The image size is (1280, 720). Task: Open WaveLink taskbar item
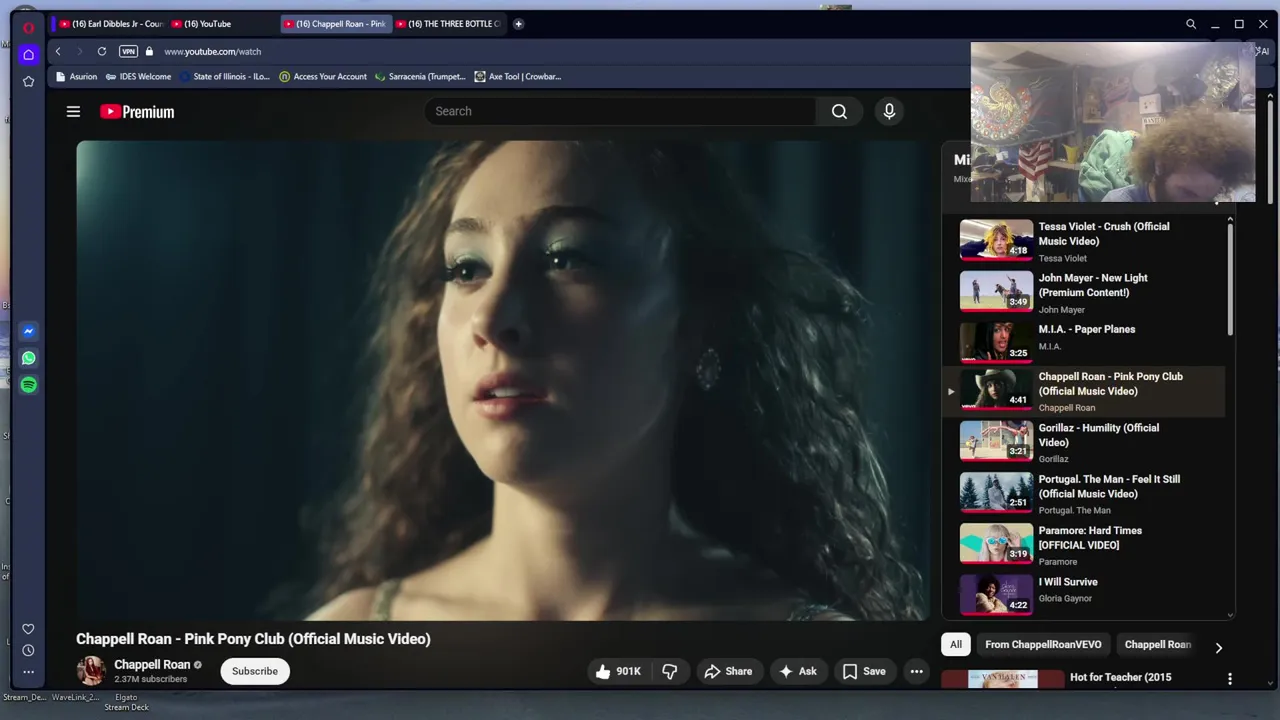pyautogui.click(x=75, y=697)
